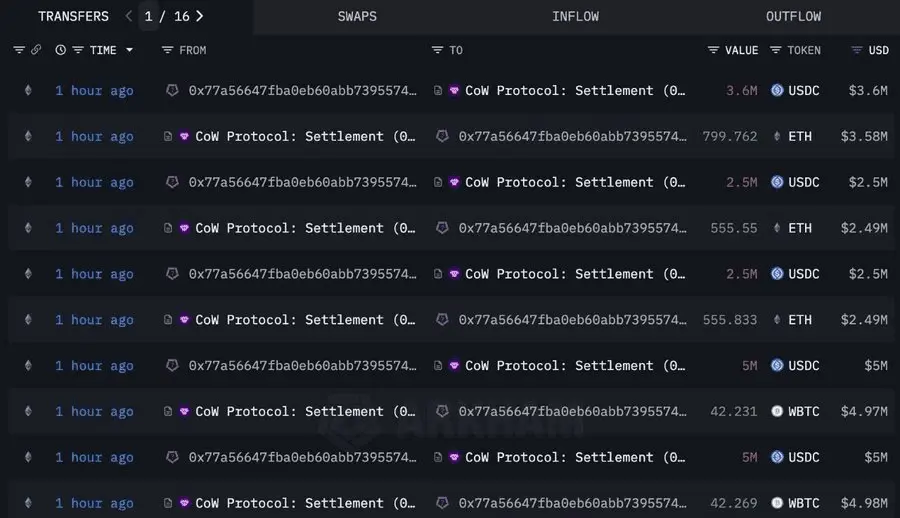Viewport: 900px width, 518px height.
Task: Click entity tag icon on 799.762 ETH recipient
Action: [442, 136]
